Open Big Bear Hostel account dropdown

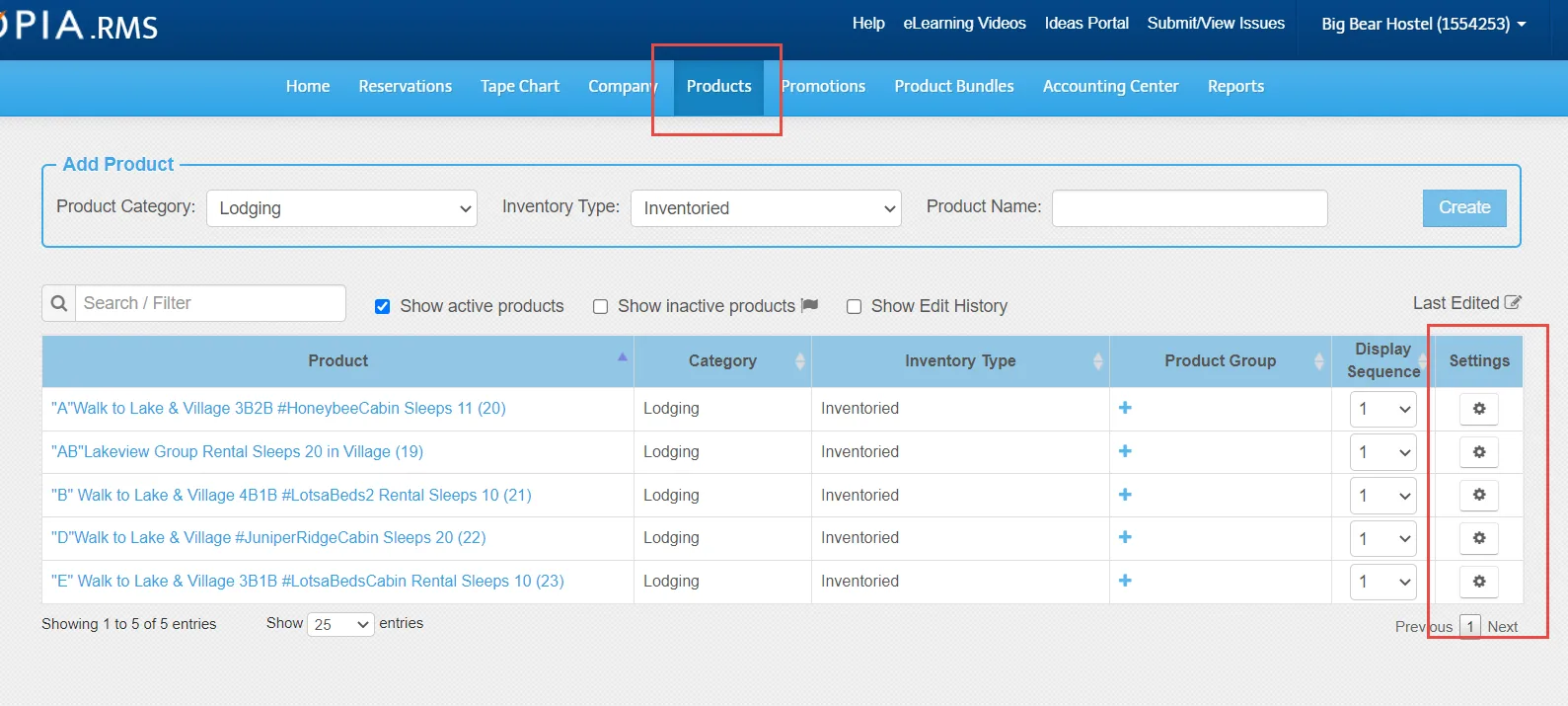tap(1423, 24)
